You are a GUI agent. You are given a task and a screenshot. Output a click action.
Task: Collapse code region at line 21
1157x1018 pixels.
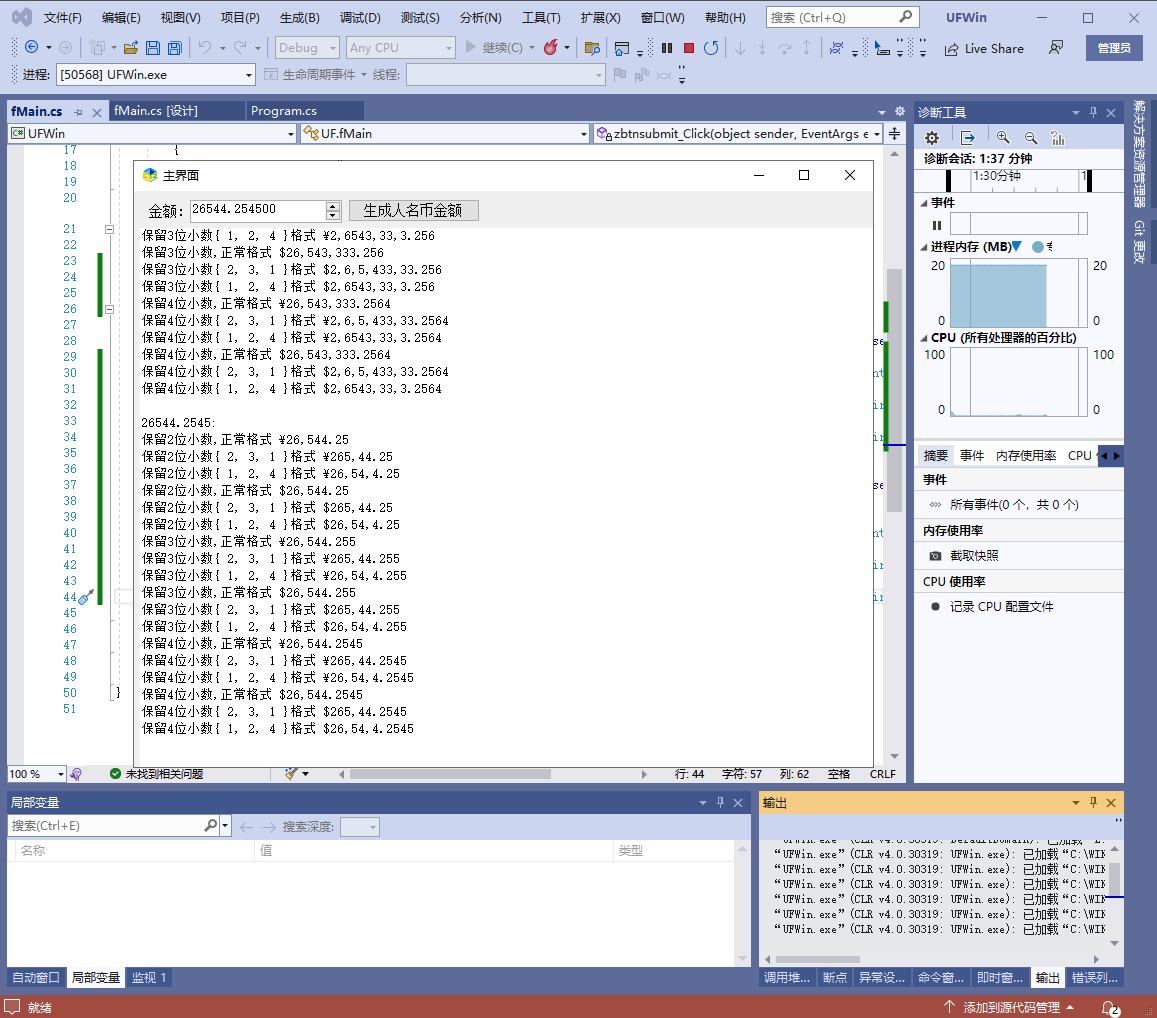pyautogui.click(x=109, y=229)
